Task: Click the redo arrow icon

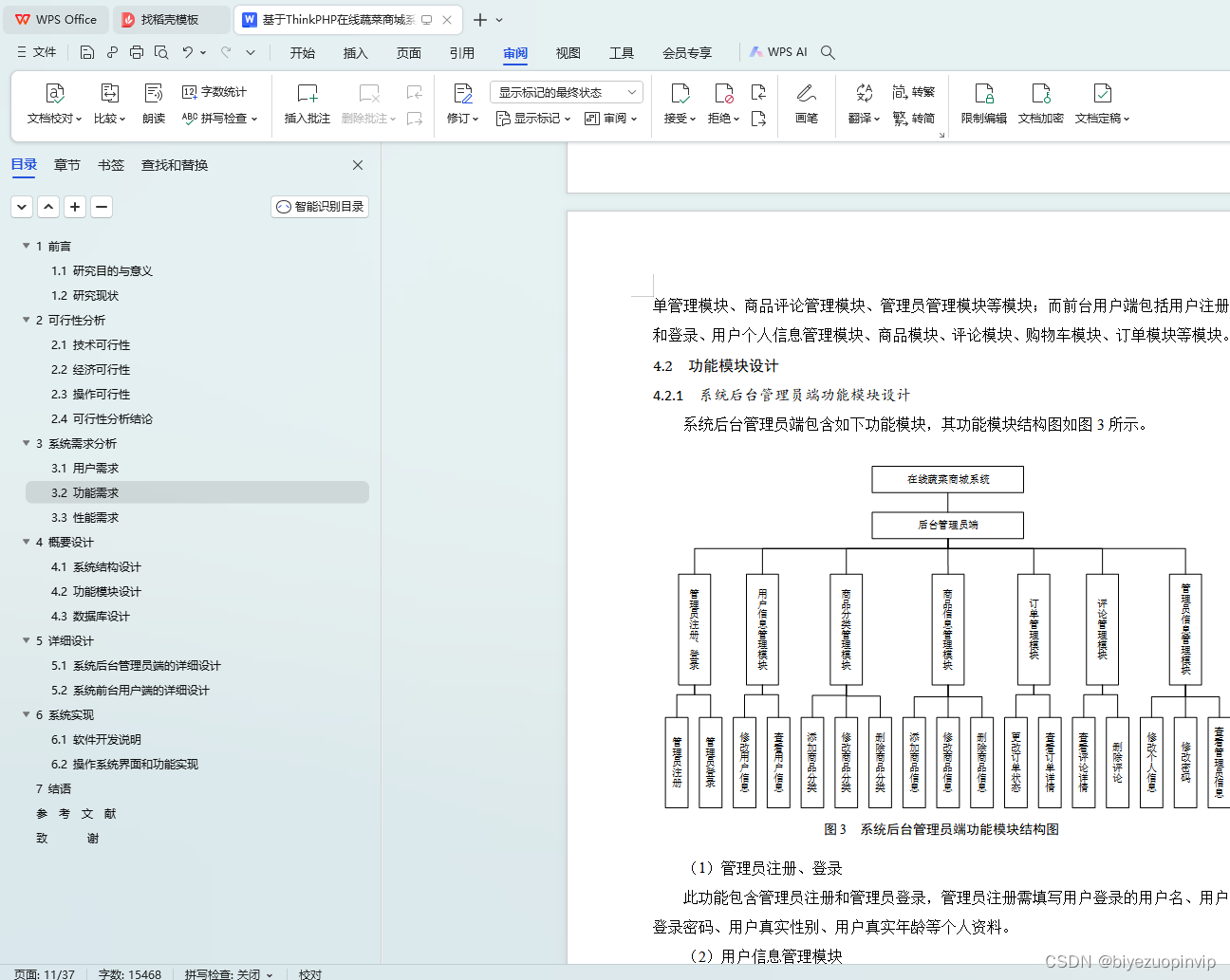Action: (x=226, y=52)
